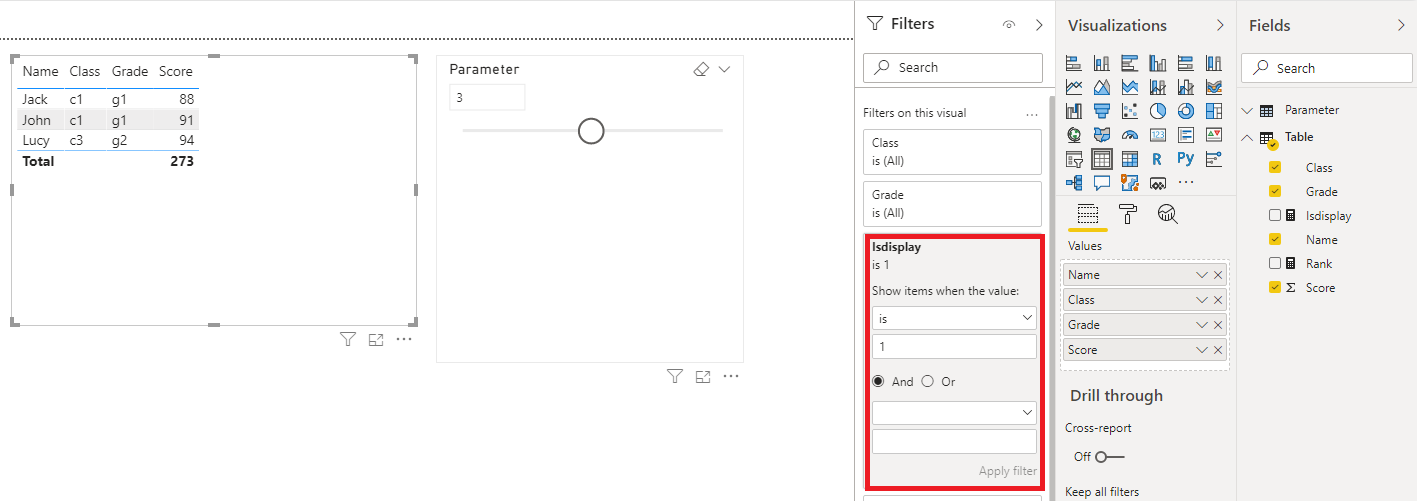This screenshot has width=1417, height=501.
Task: Click the Parameter slider handle
Action: click(x=592, y=131)
